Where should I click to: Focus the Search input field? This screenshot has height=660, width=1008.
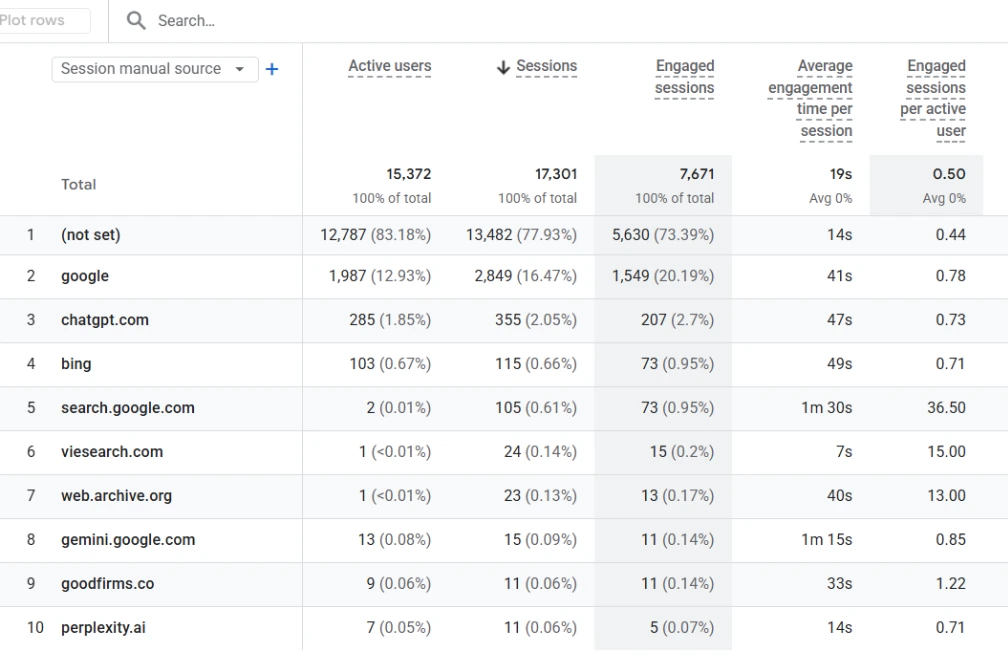click(186, 21)
